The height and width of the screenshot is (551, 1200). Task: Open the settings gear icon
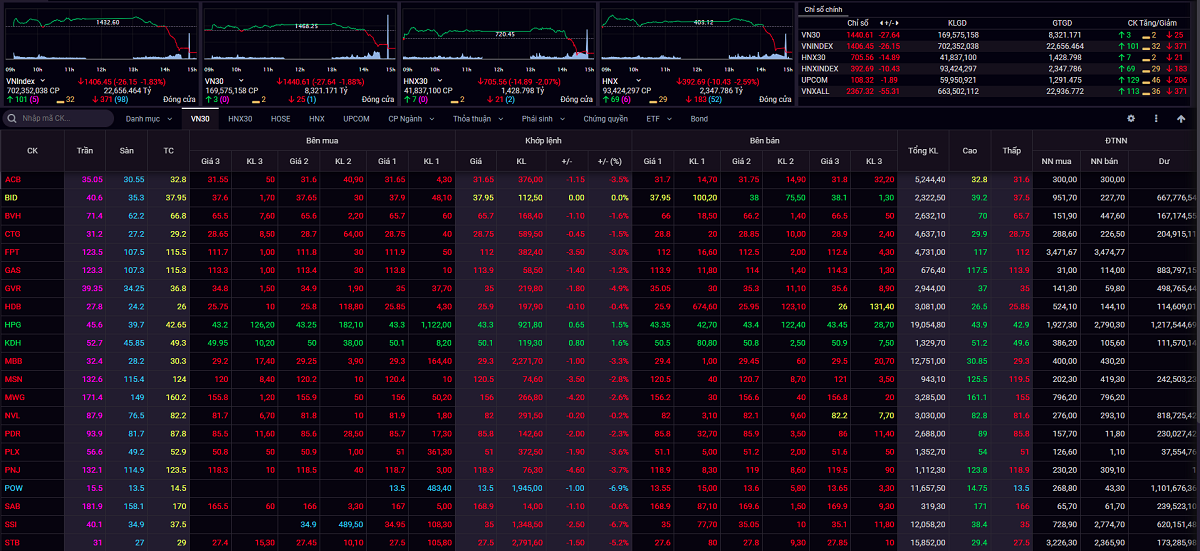tap(1131, 118)
